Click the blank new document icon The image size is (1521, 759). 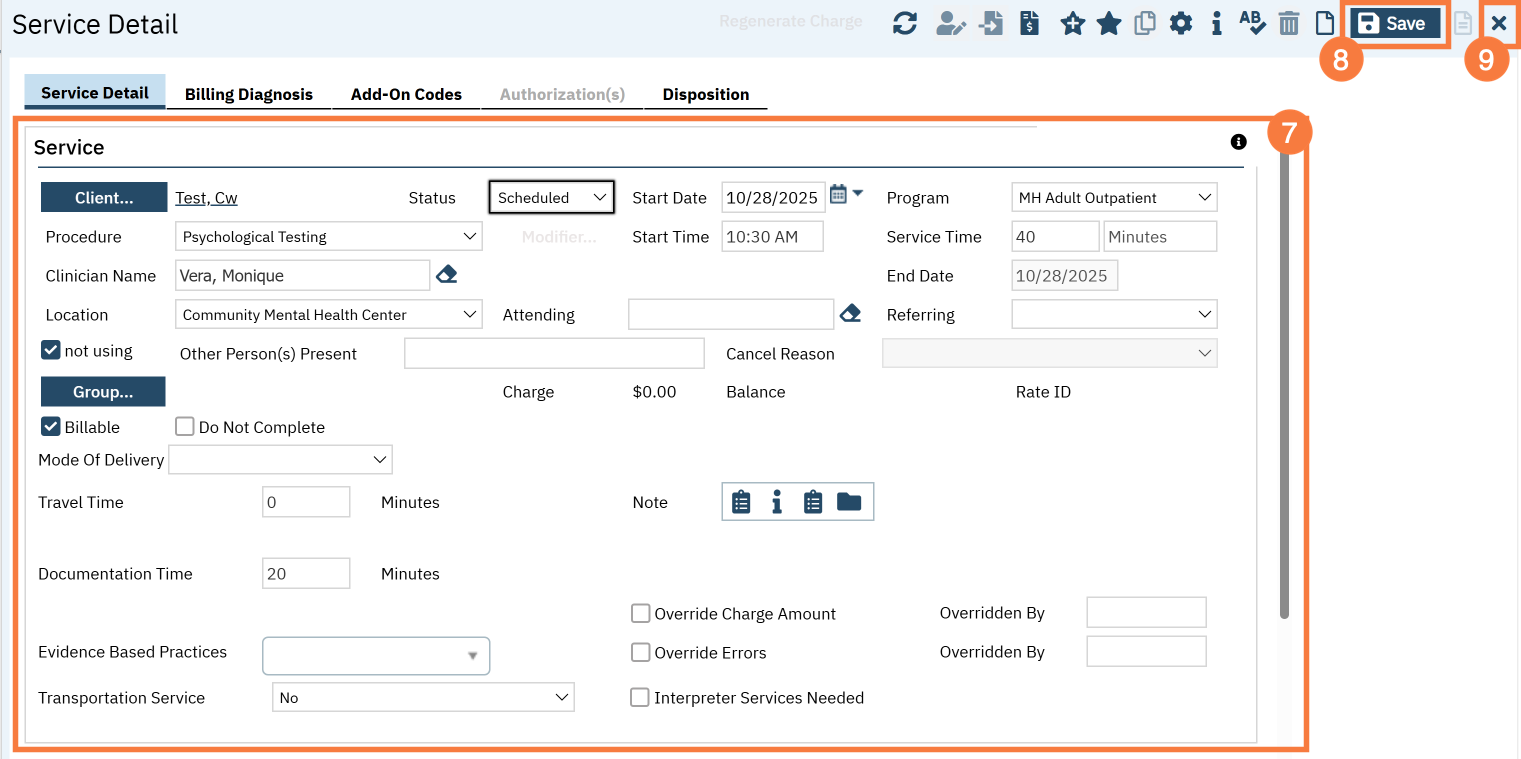click(x=1324, y=24)
